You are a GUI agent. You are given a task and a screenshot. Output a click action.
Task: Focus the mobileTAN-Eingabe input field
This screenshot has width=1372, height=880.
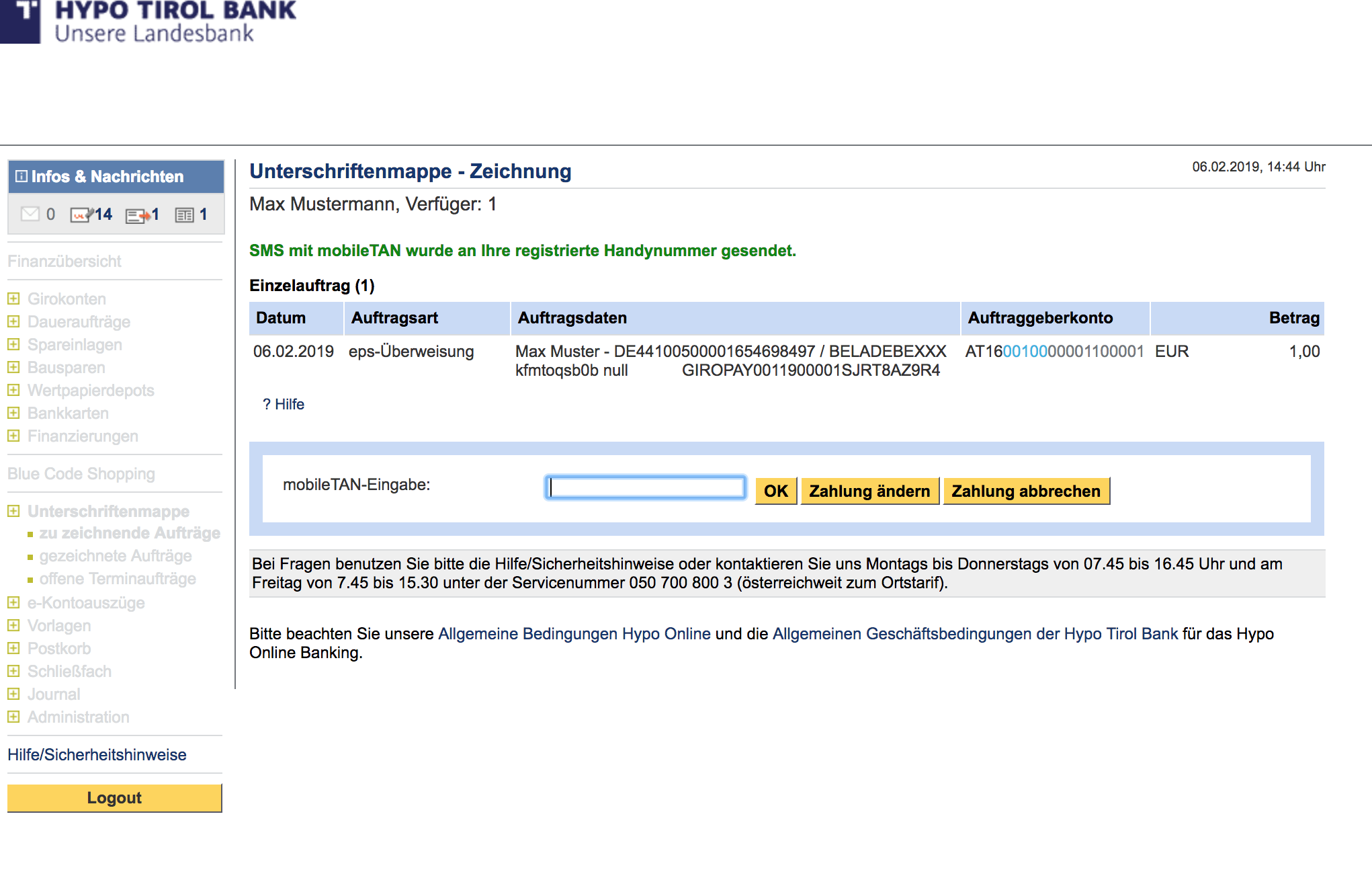point(645,487)
